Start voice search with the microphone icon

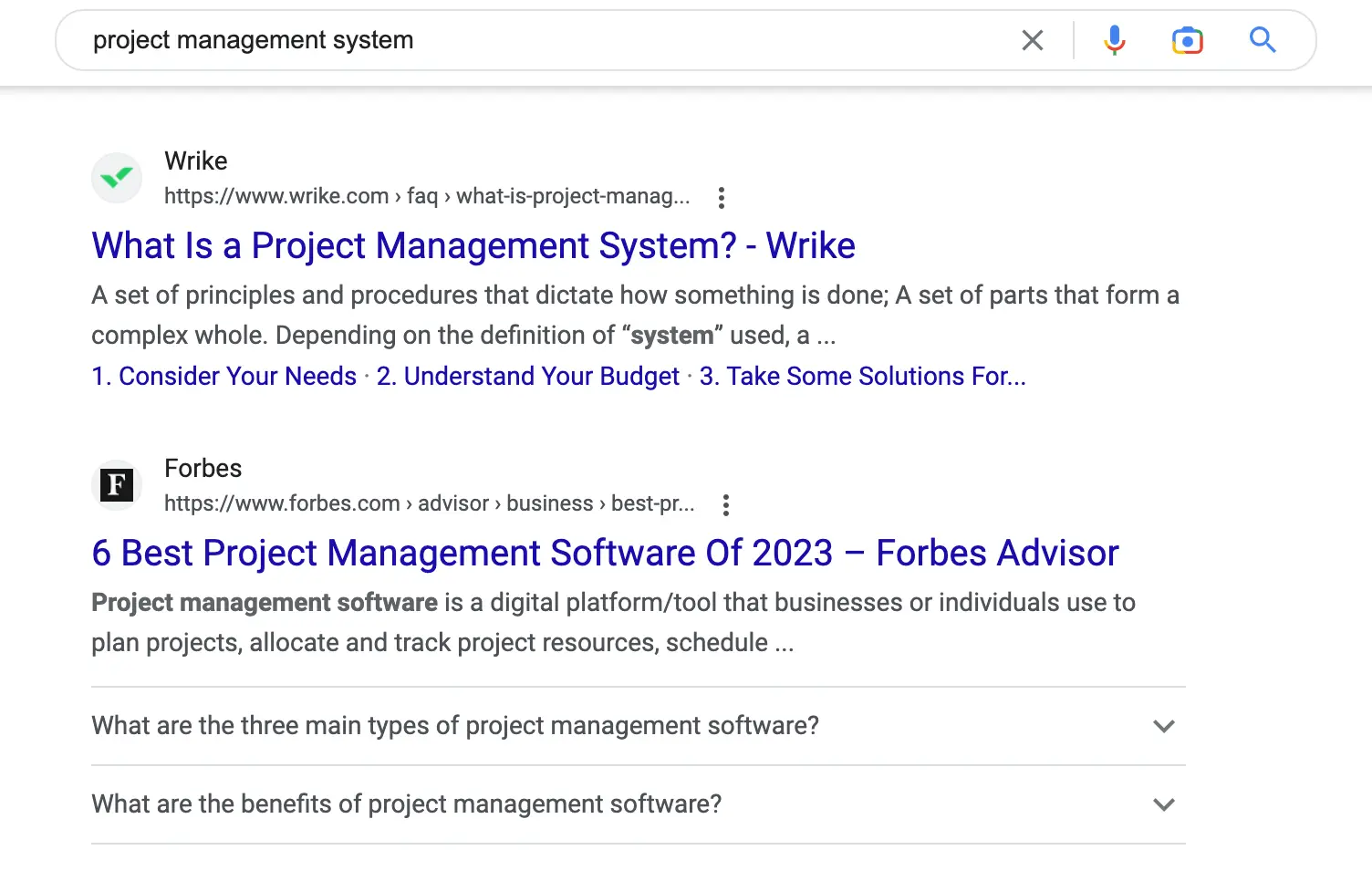1114,40
